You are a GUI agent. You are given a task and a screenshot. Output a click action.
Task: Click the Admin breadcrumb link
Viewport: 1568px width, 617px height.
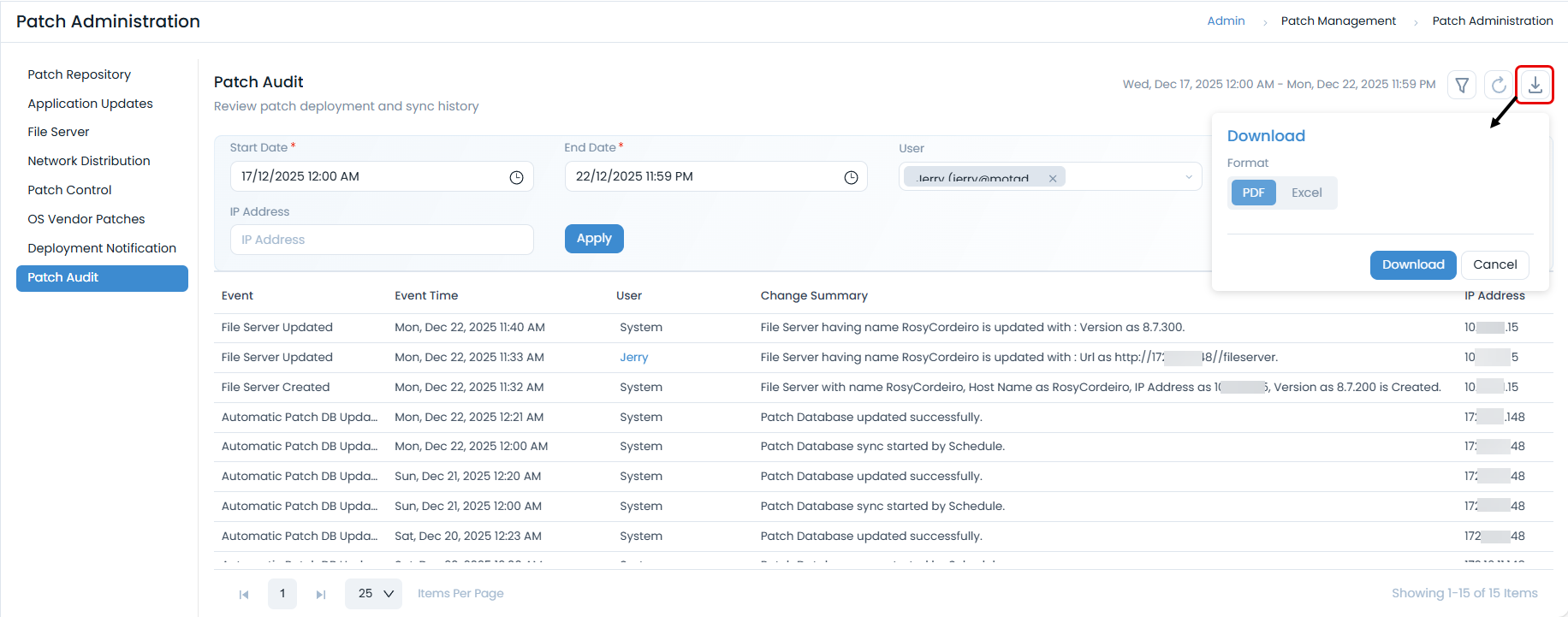[x=1226, y=21]
